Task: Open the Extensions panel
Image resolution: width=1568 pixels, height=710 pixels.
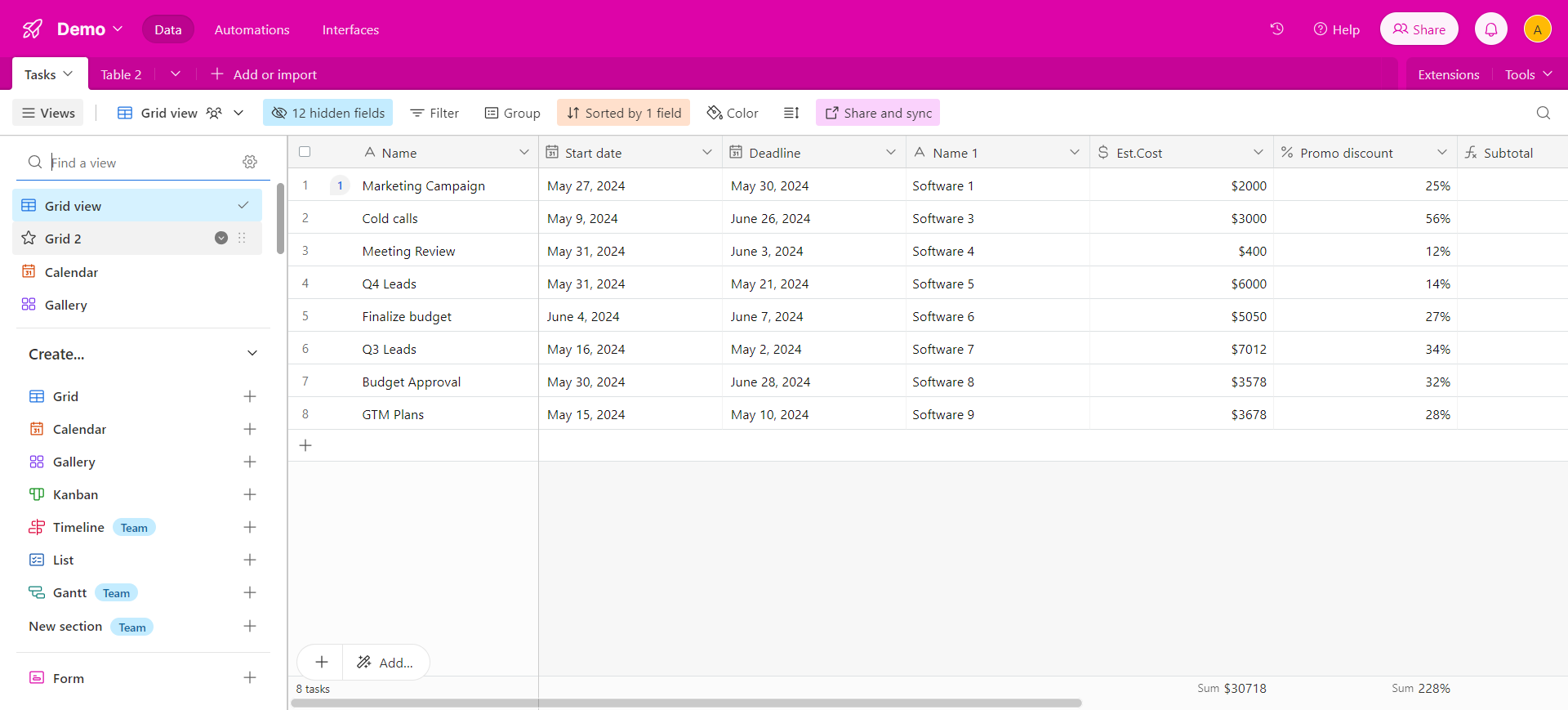Action: click(x=1448, y=74)
